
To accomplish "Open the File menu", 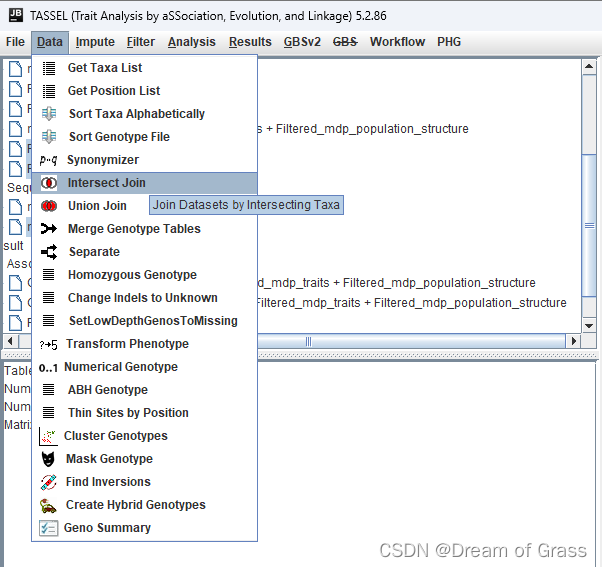I will point(15,42).
